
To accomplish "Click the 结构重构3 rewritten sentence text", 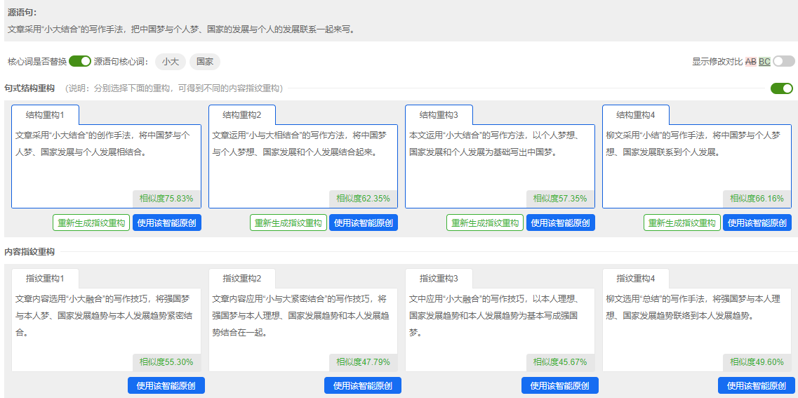I will click(494, 144).
